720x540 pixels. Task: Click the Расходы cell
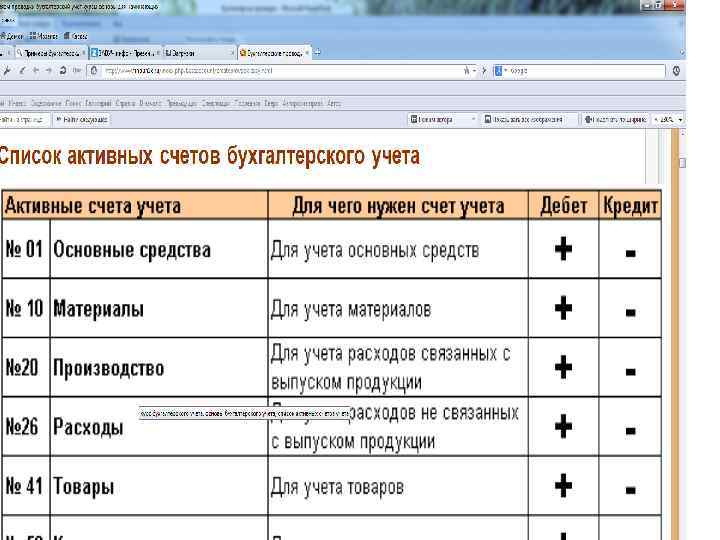point(159,427)
